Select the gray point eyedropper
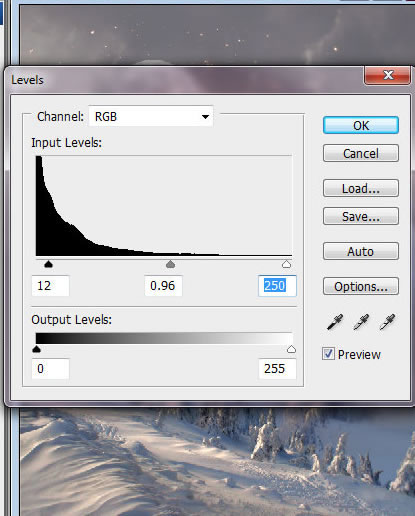Screen dimensions: 415x516 (x=361, y=322)
